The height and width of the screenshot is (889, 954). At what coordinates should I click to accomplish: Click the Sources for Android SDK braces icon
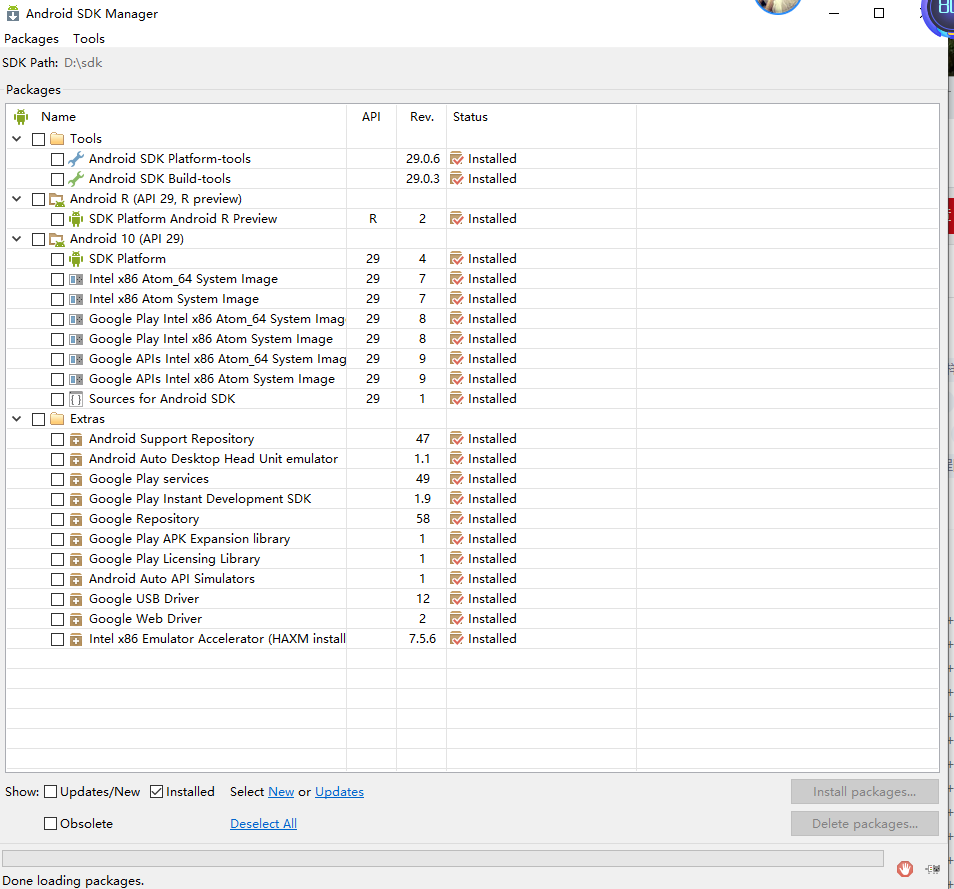(76, 400)
